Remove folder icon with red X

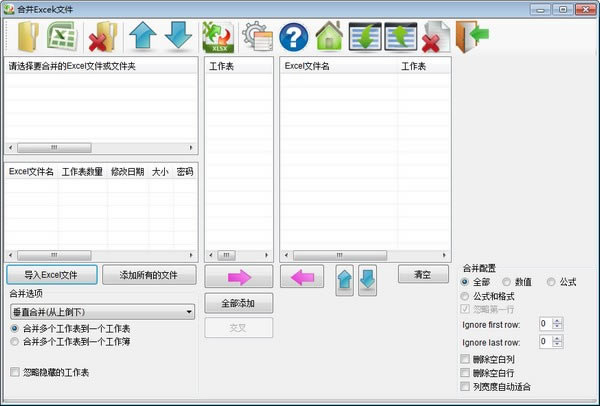pyautogui.click(x=103, y=37)
